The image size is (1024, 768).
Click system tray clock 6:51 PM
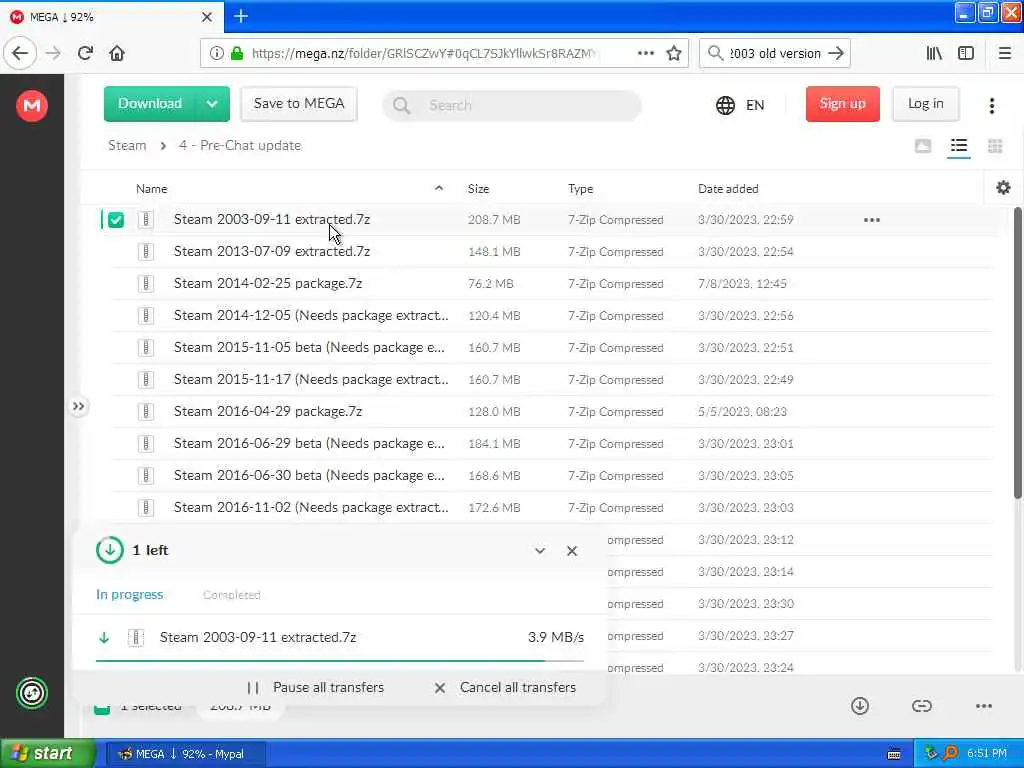(x=987, y=754)
